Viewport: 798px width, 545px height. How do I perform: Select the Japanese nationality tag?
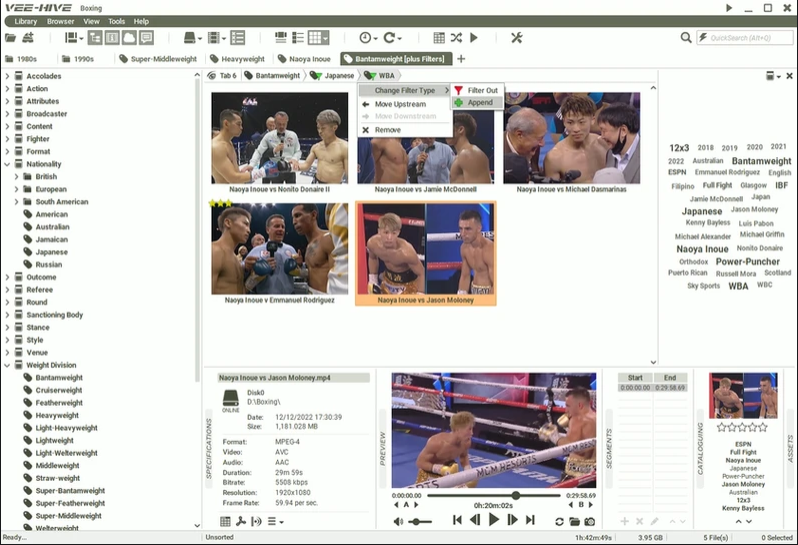[46, 252]
